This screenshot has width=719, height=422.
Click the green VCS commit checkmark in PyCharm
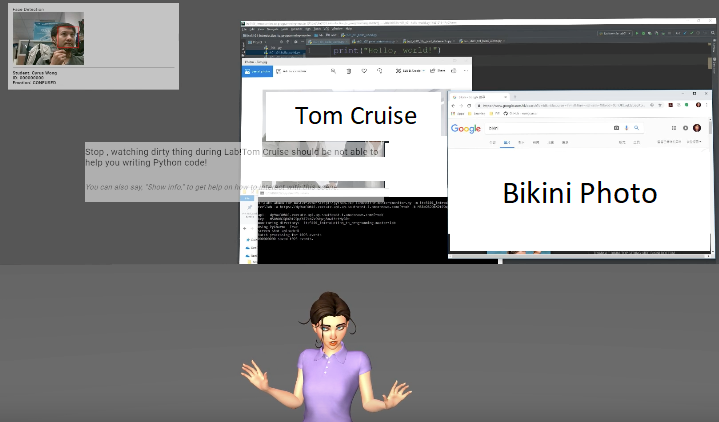point(691,33)
